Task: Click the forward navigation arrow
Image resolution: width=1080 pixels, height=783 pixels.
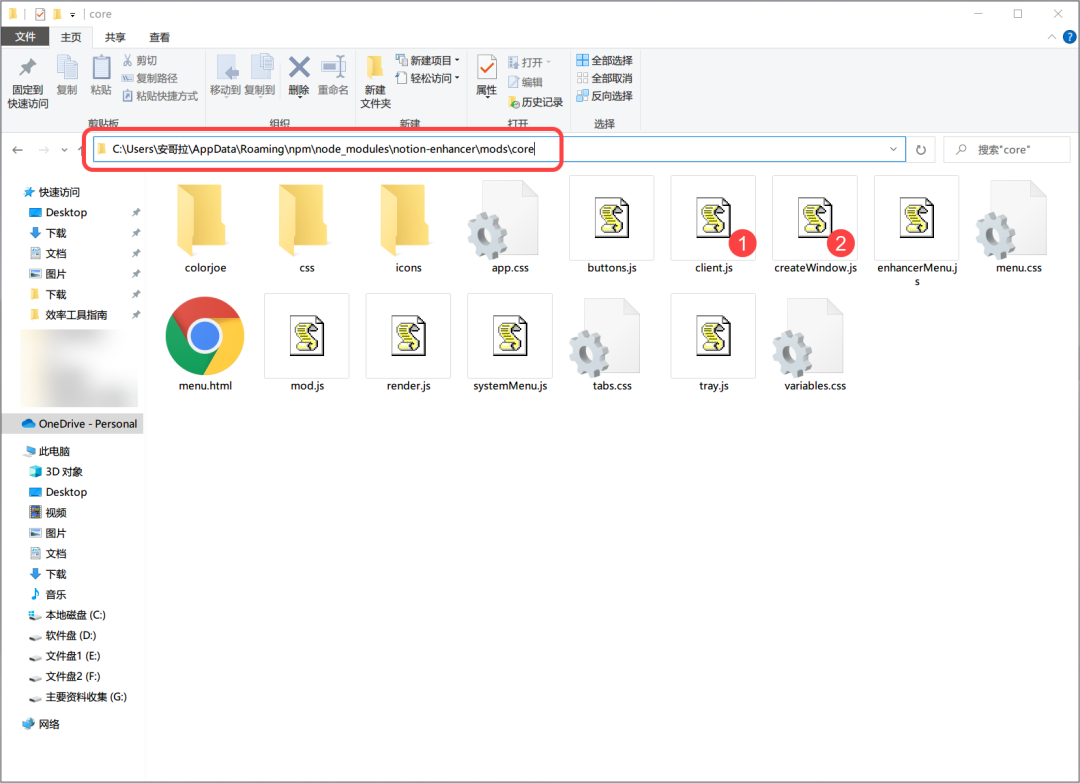Action: 43,149
